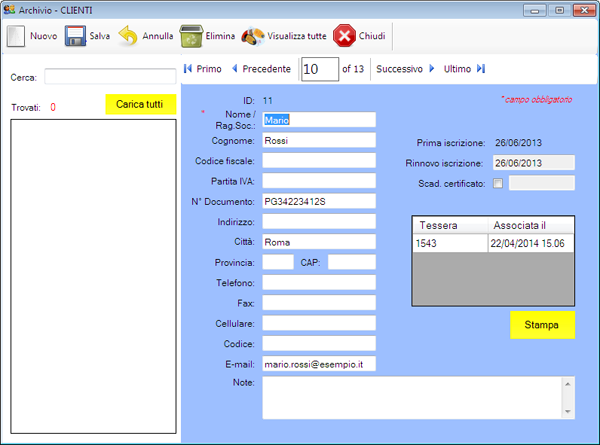
Task: Click the Telefono field
Action: (319, 282)
